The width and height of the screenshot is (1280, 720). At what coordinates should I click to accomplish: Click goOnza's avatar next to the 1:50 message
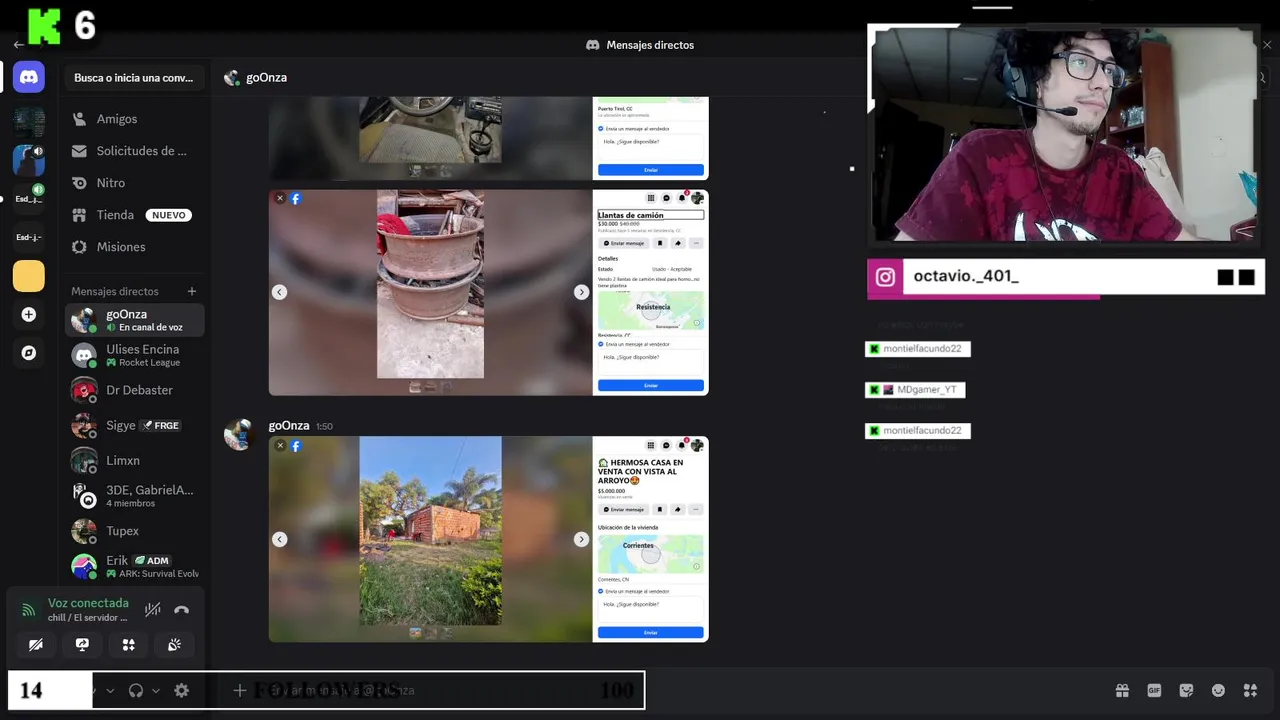(239, 435)
